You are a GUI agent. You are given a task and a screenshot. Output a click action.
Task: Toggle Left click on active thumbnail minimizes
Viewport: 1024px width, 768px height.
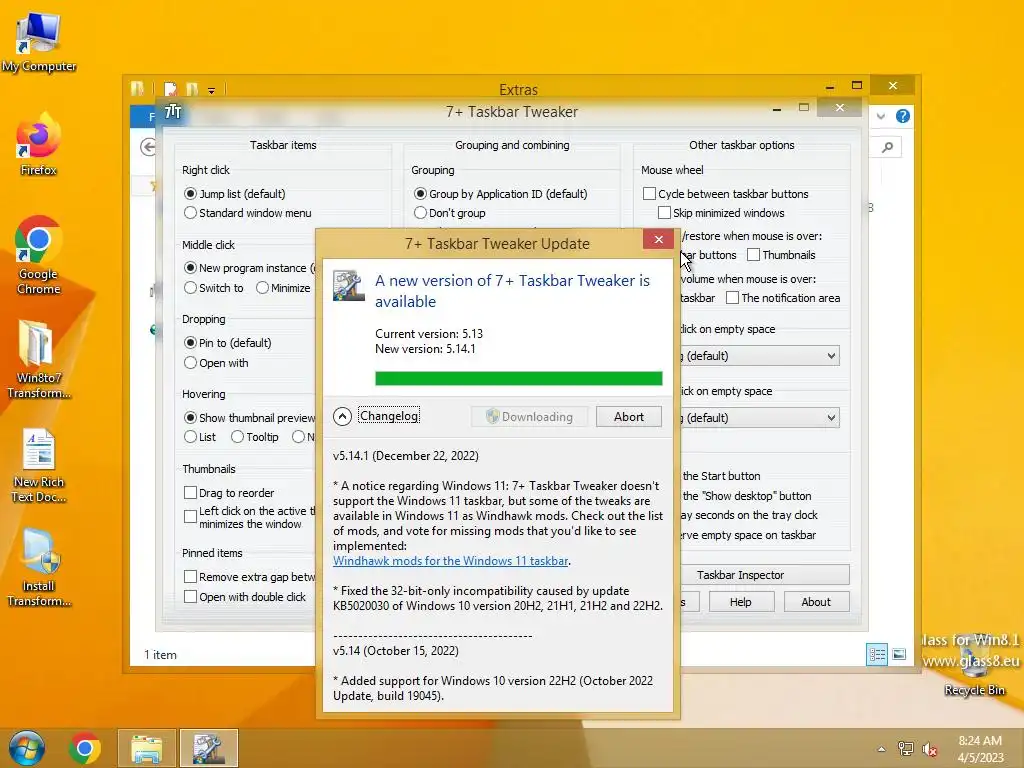pos(190,517)
